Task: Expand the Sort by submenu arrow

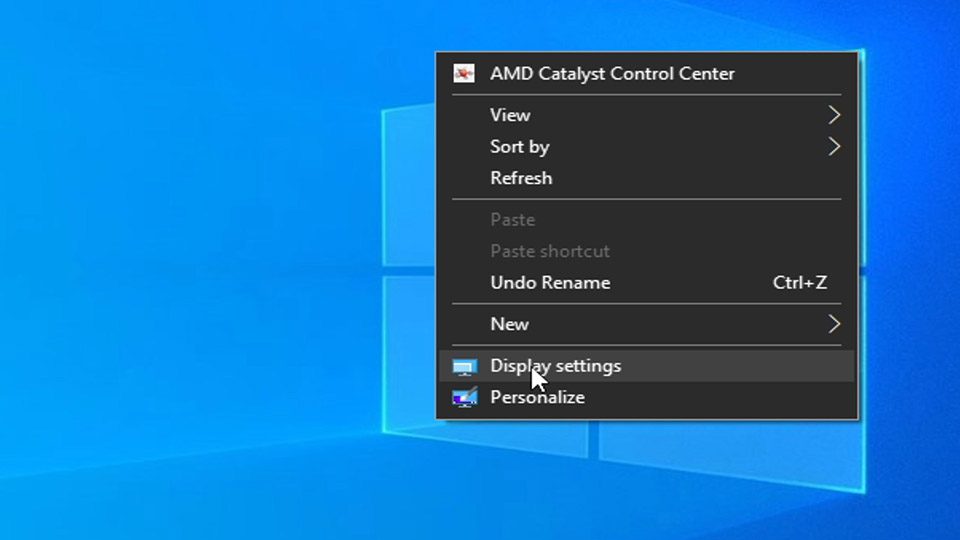Action: pyautogui.click(x=834, y=147)
